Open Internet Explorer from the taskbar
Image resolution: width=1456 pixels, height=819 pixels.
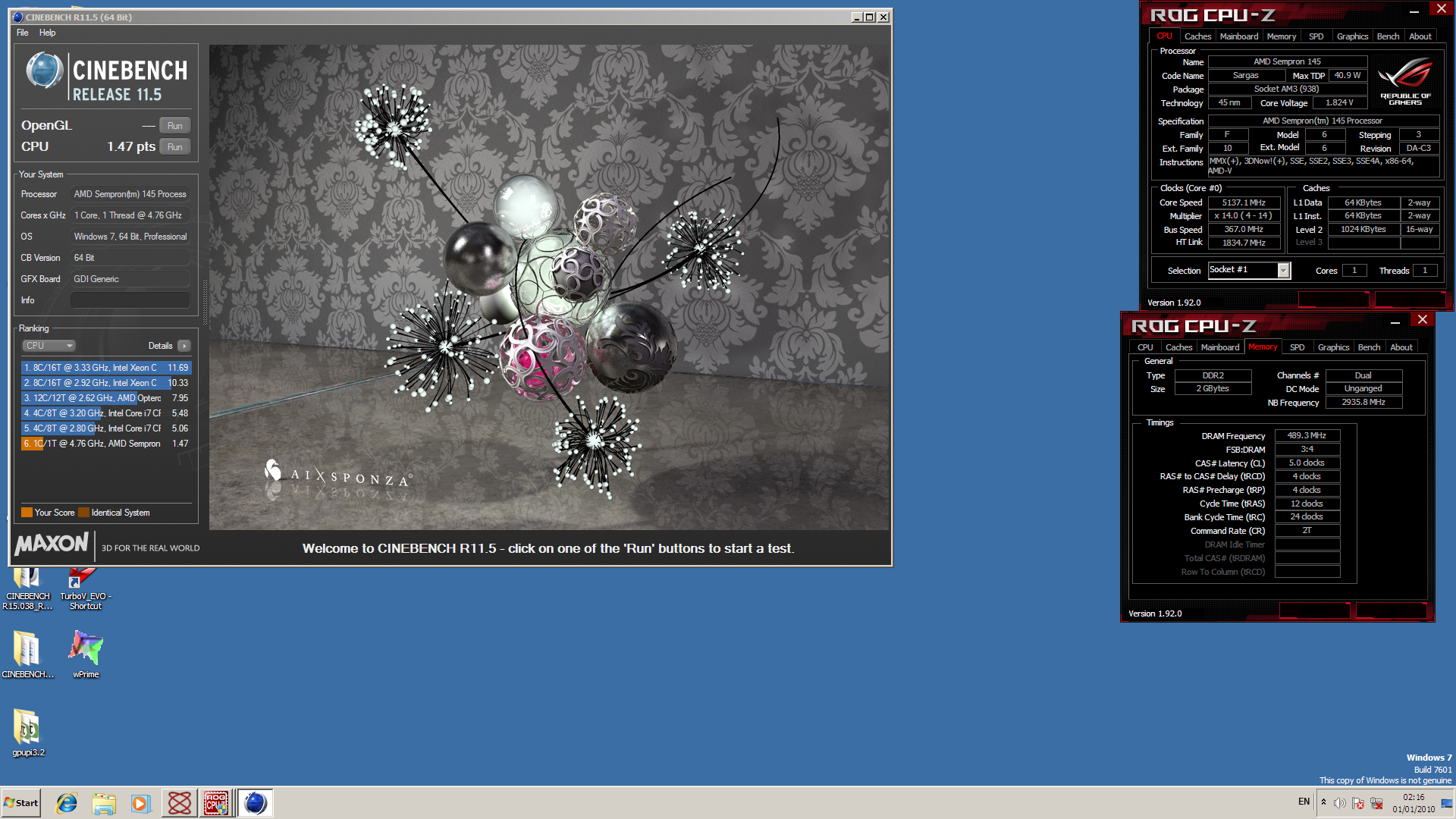click(x=67, y=803)
